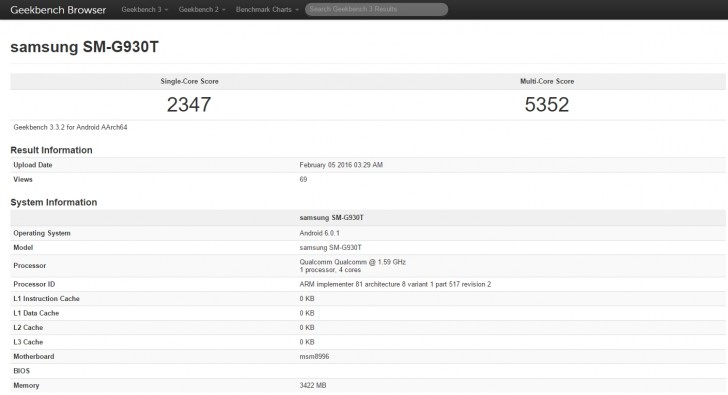728x395 pixels.
Task: Click the System Information section heading
Action: click(x=54, y=202)
